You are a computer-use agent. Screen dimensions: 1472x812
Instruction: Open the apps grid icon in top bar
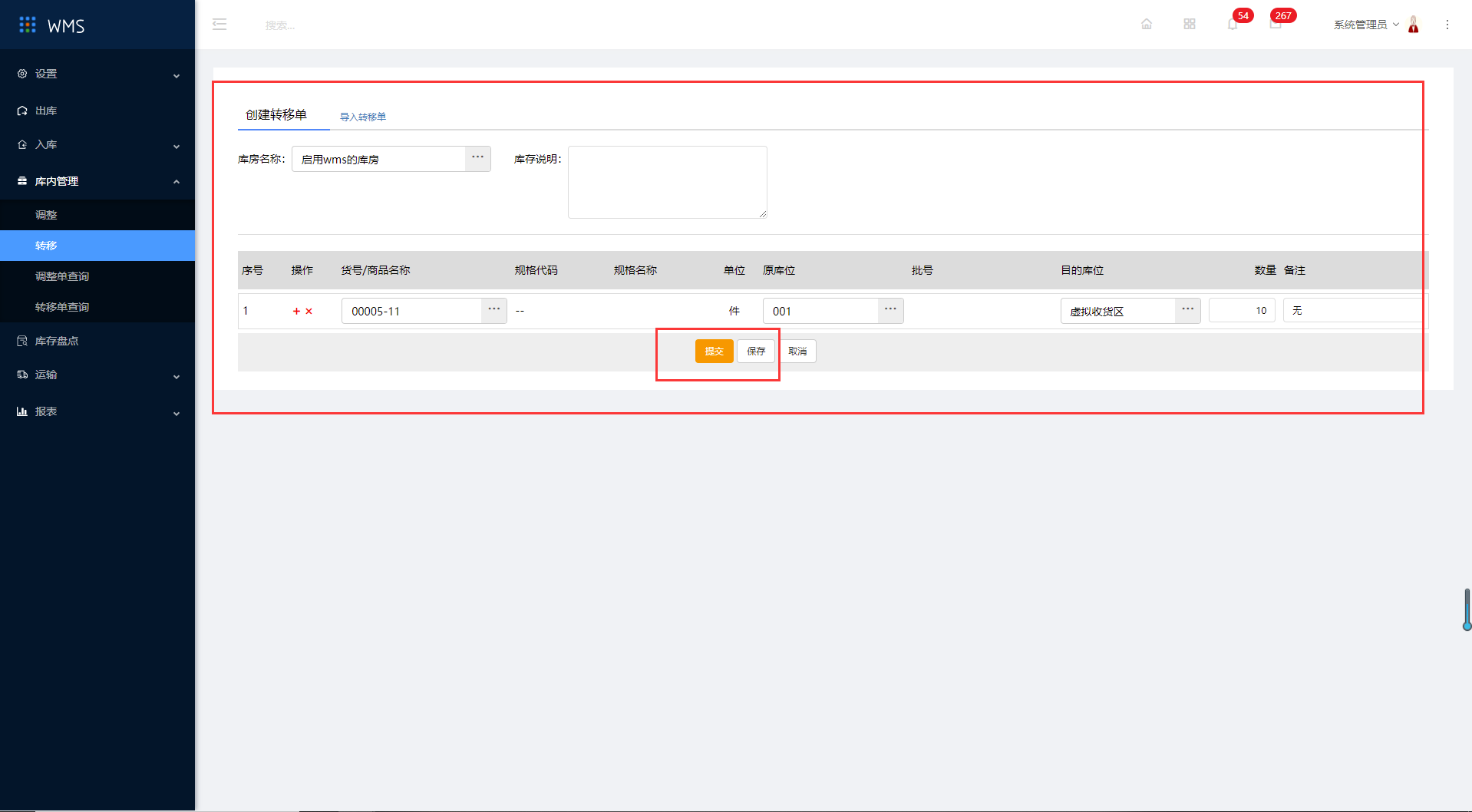coord(1190,25)
